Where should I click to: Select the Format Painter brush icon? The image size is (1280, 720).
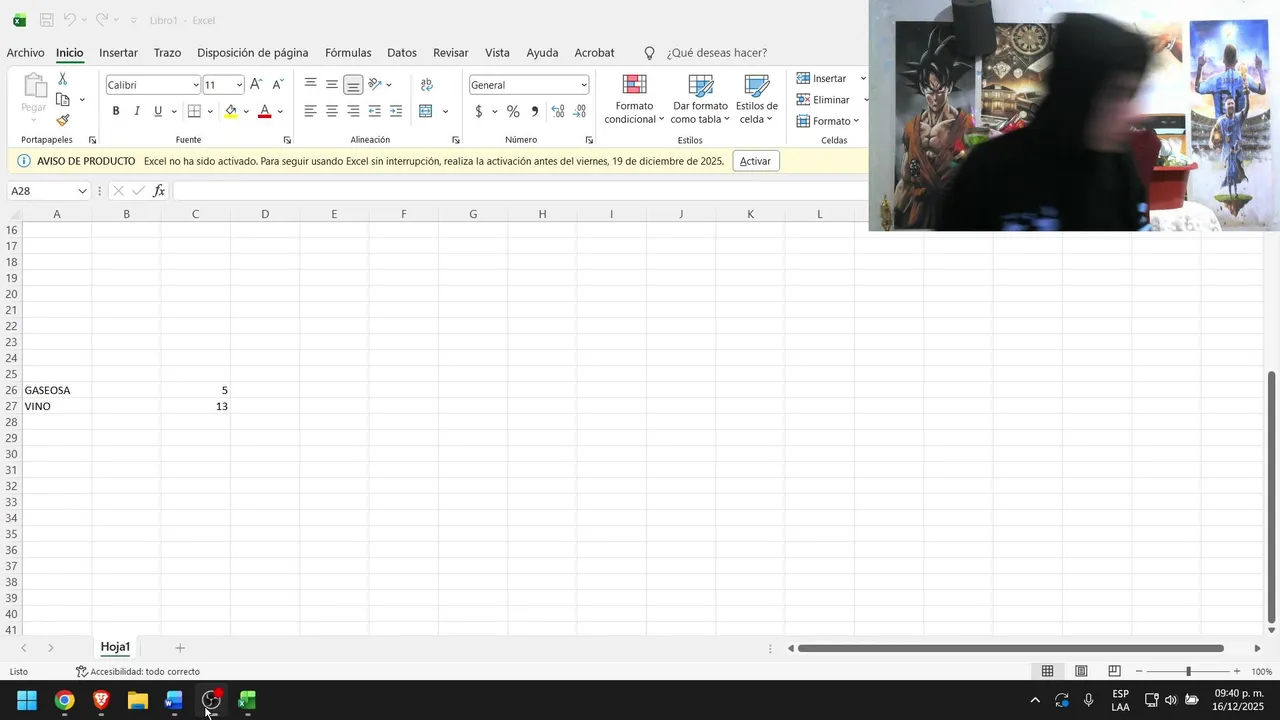click(62, 120)
